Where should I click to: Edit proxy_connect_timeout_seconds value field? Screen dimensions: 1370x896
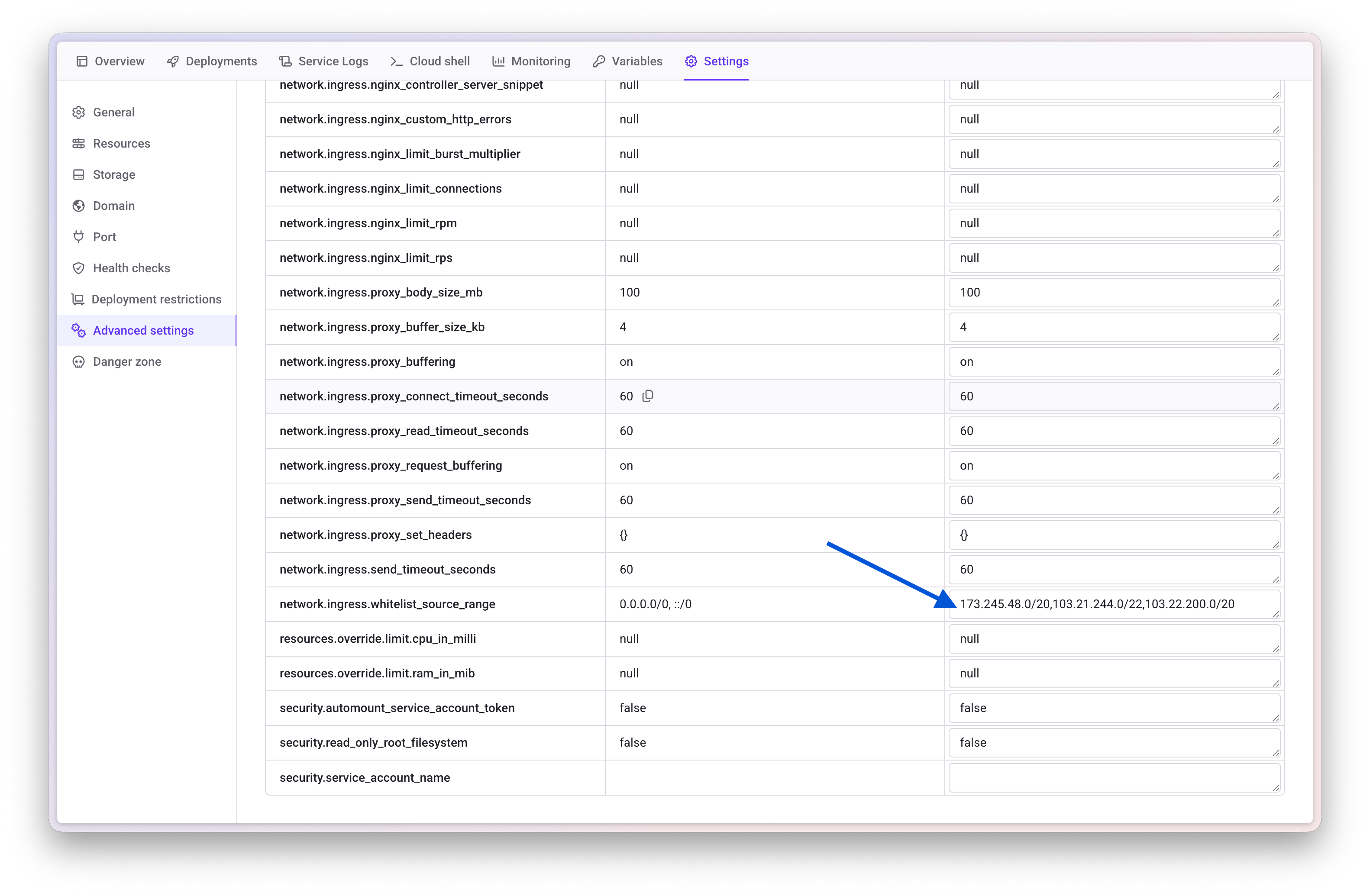click(x=1115, y=396)
